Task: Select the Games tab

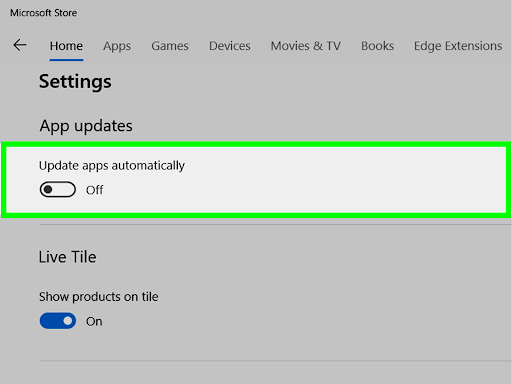Action: [170, 46]
